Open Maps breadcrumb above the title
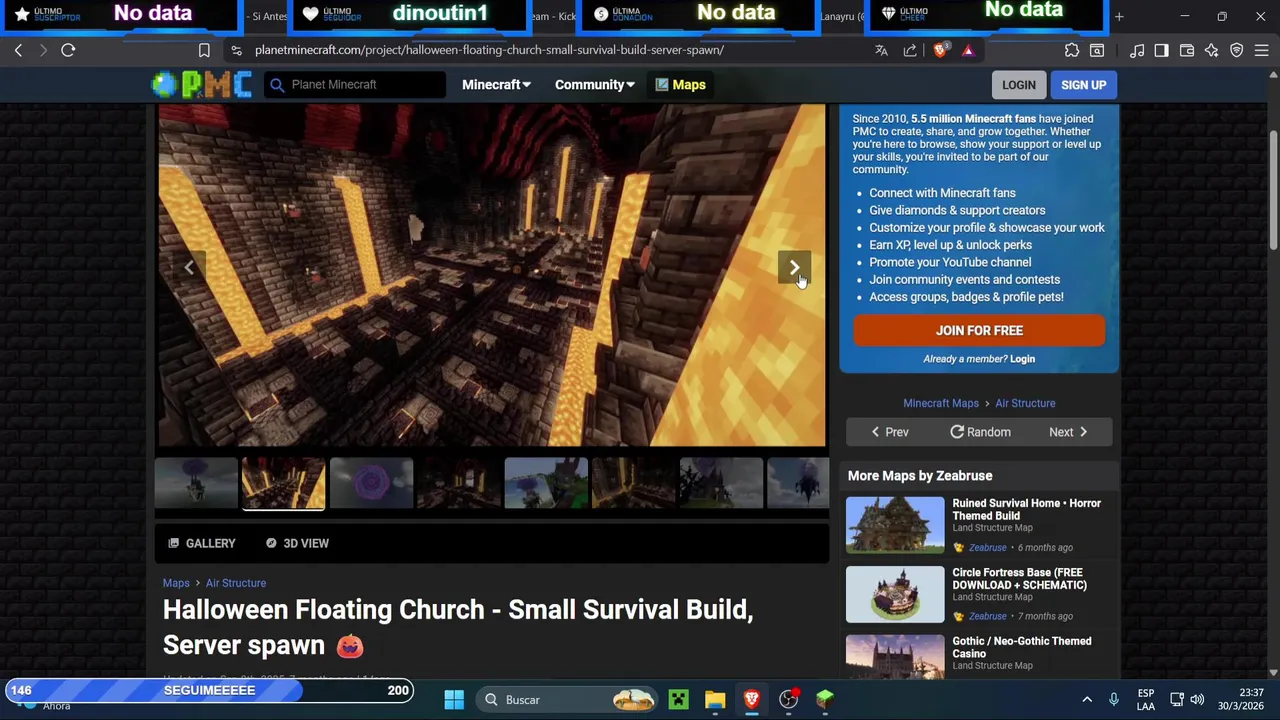This screenshot has width=1280, height=720. (176, 583)
